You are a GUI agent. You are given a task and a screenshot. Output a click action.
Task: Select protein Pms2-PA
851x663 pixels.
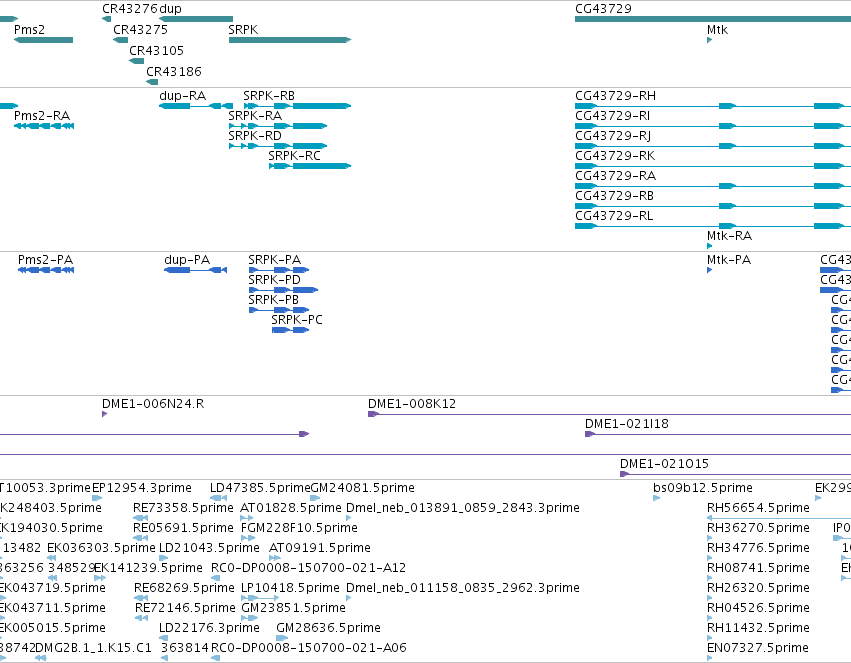(x=46, y=270)
